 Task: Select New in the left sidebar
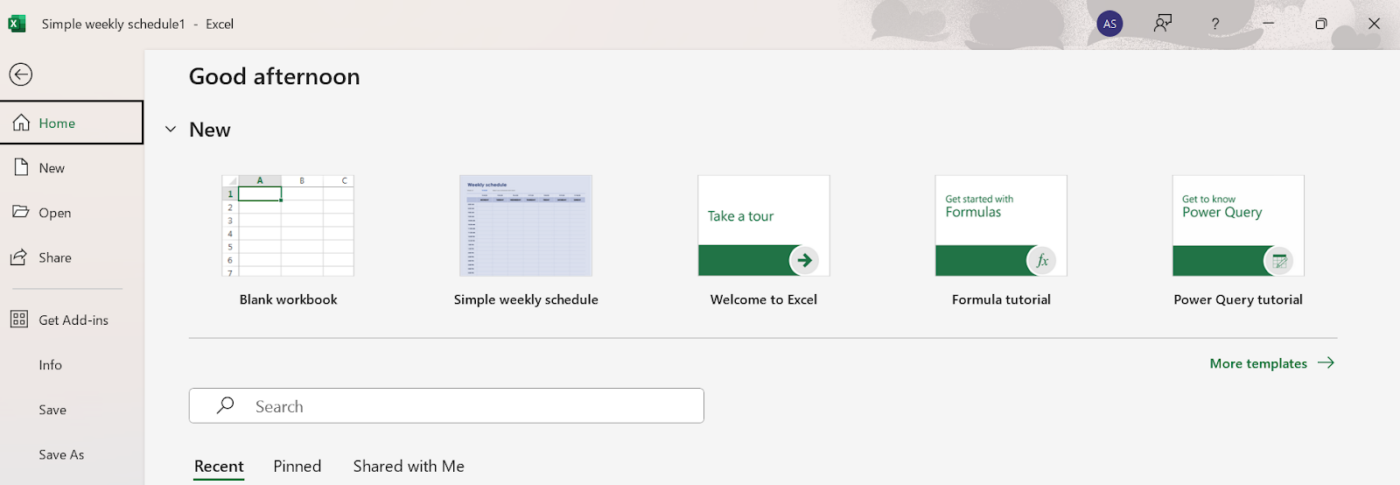(71, 168)
